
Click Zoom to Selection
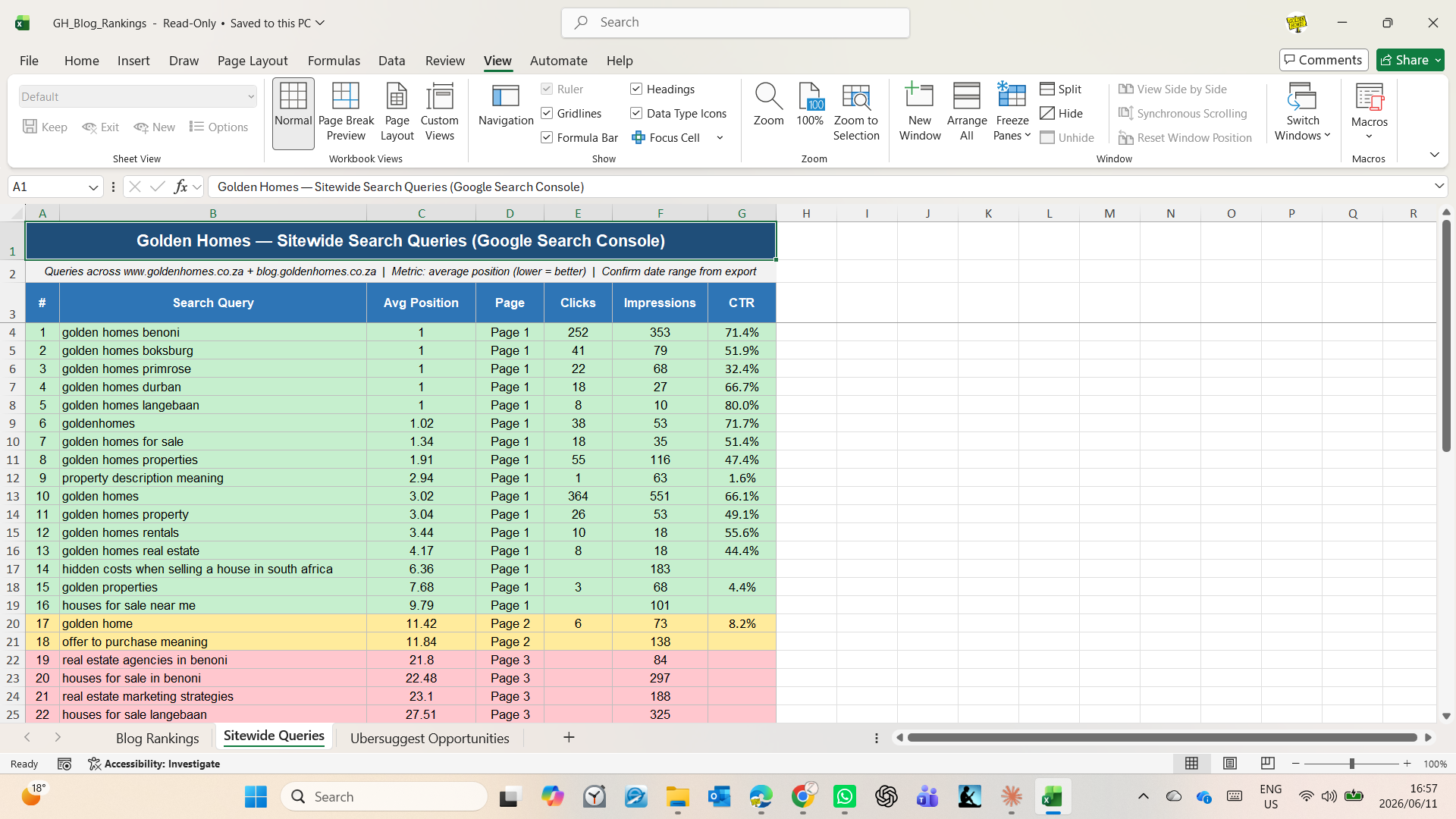click(856, 113)
